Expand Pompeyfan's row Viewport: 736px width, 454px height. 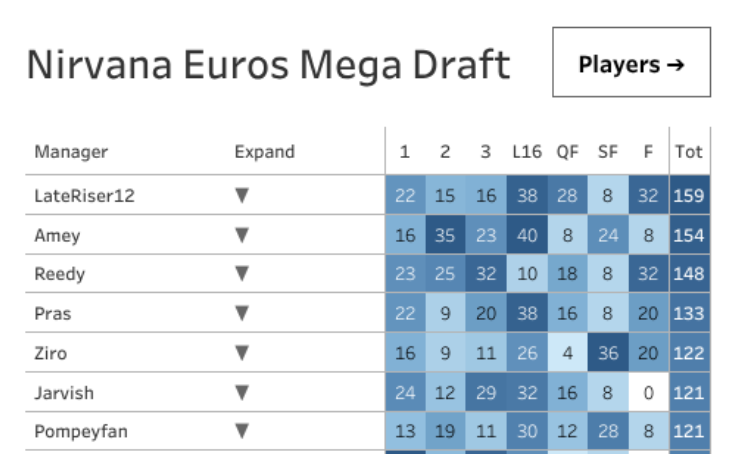point(241,431)
